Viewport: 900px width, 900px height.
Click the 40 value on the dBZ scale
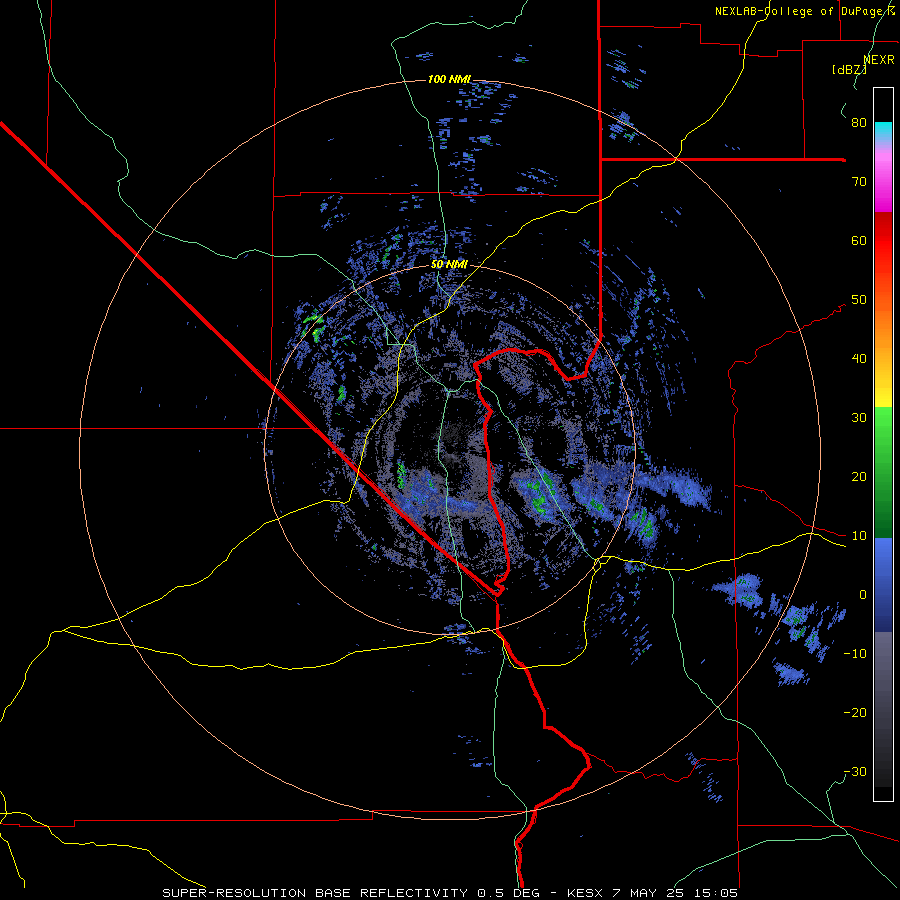pos(859,359)
